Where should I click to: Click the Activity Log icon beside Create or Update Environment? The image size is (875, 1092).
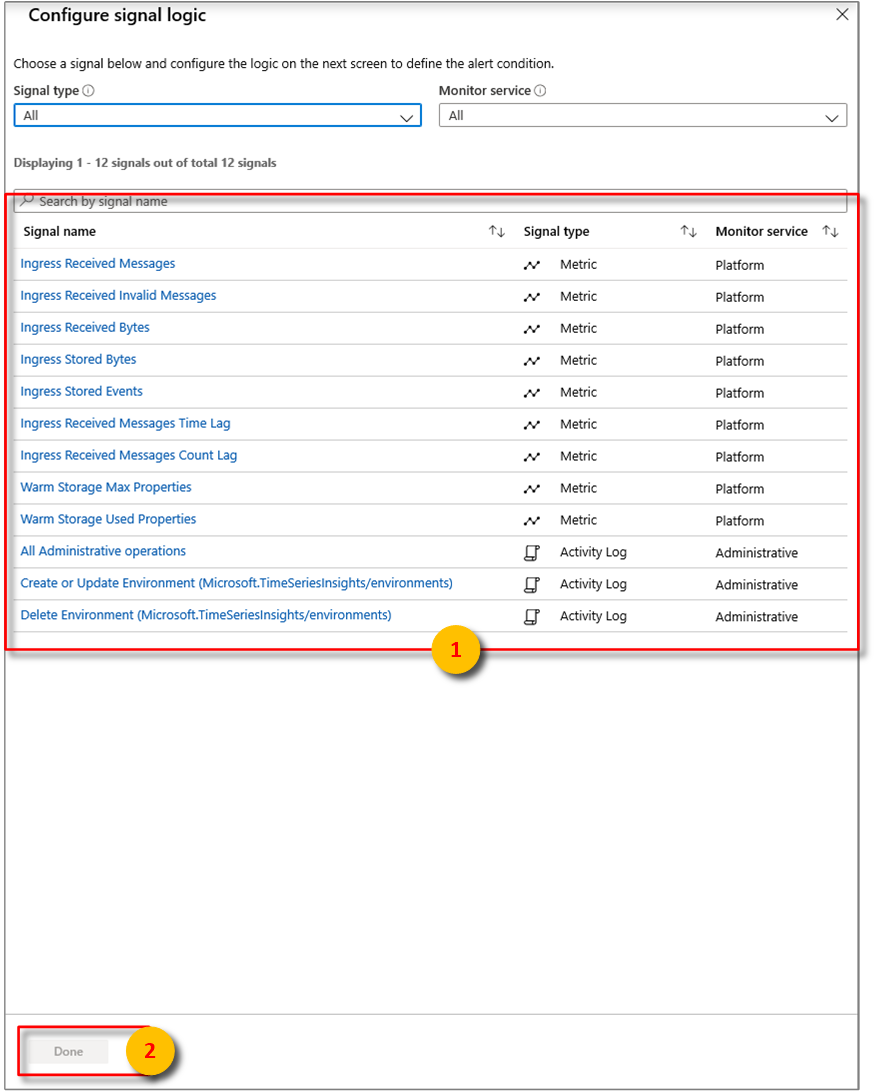point(531,584)
